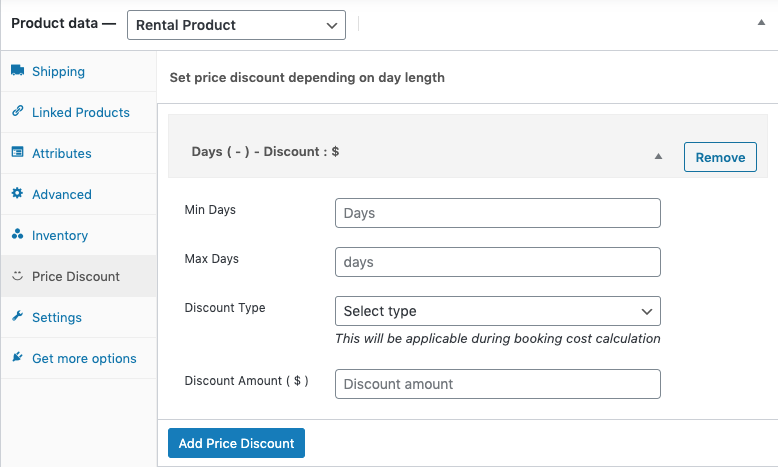Switch to the Shipping tab
The height and width of the screenshot is (467, 778).
pyautogui.click(x=58, y=72)
